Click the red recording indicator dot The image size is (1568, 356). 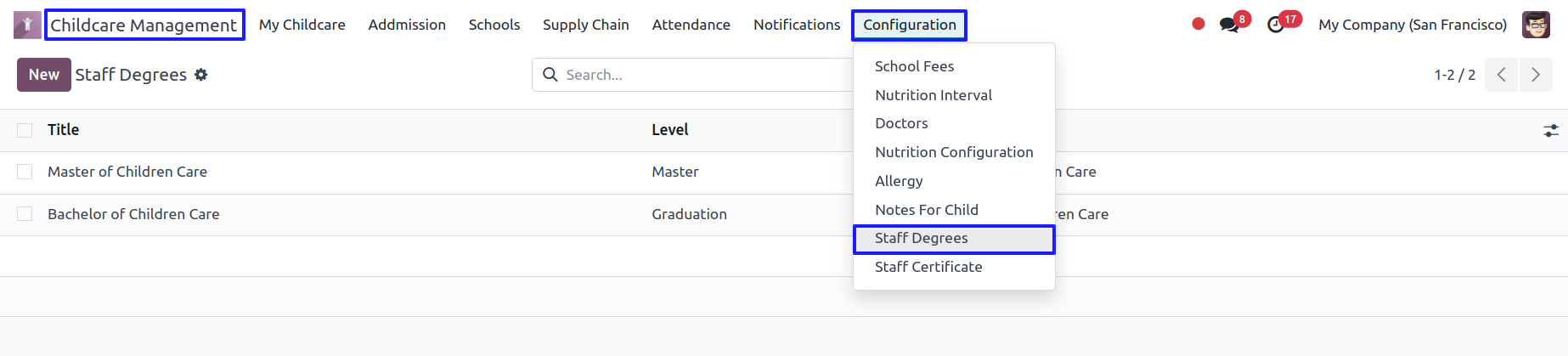1198,24
